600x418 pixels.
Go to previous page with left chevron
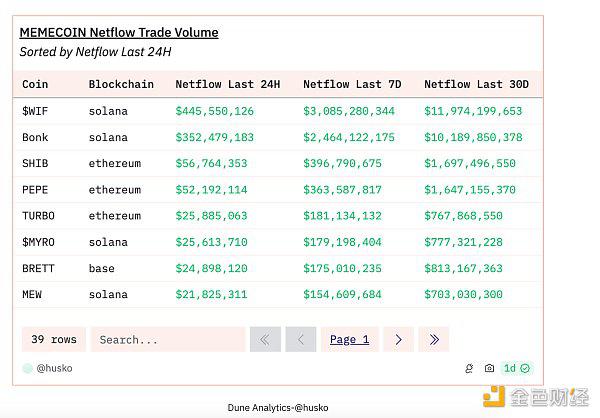(301, 339)
